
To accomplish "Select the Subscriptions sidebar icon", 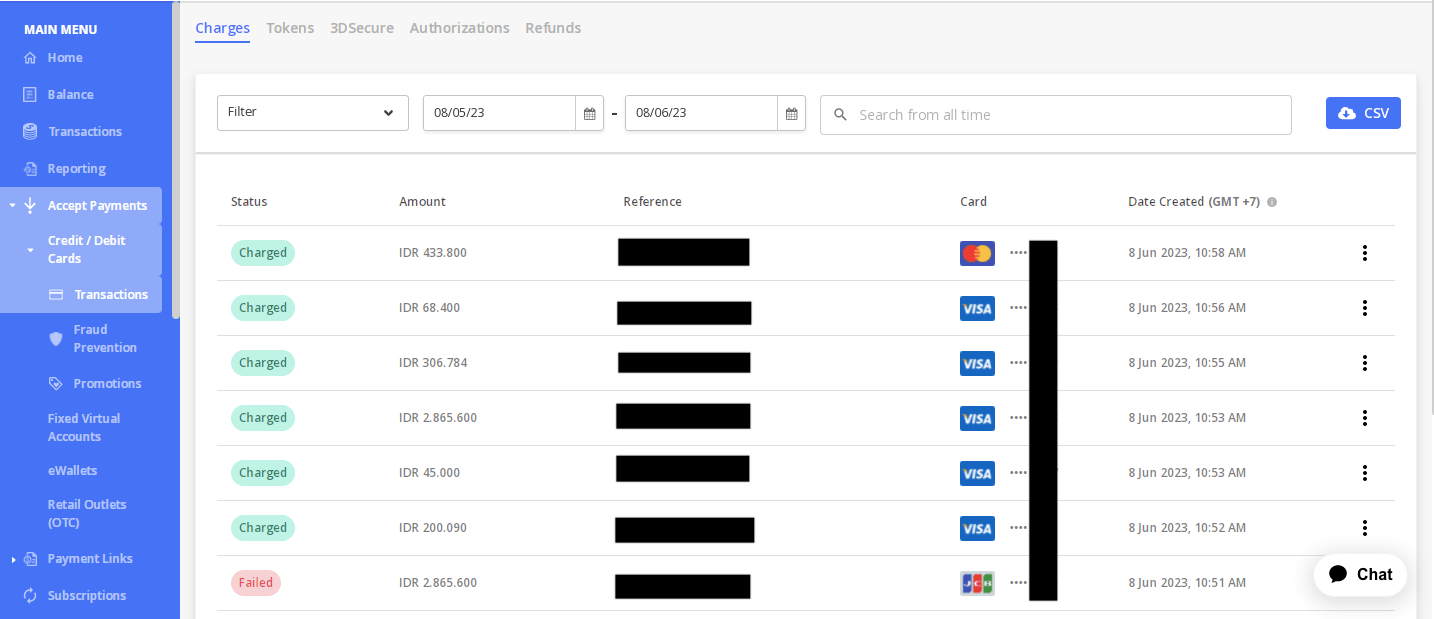I will [x=30, y=595].
